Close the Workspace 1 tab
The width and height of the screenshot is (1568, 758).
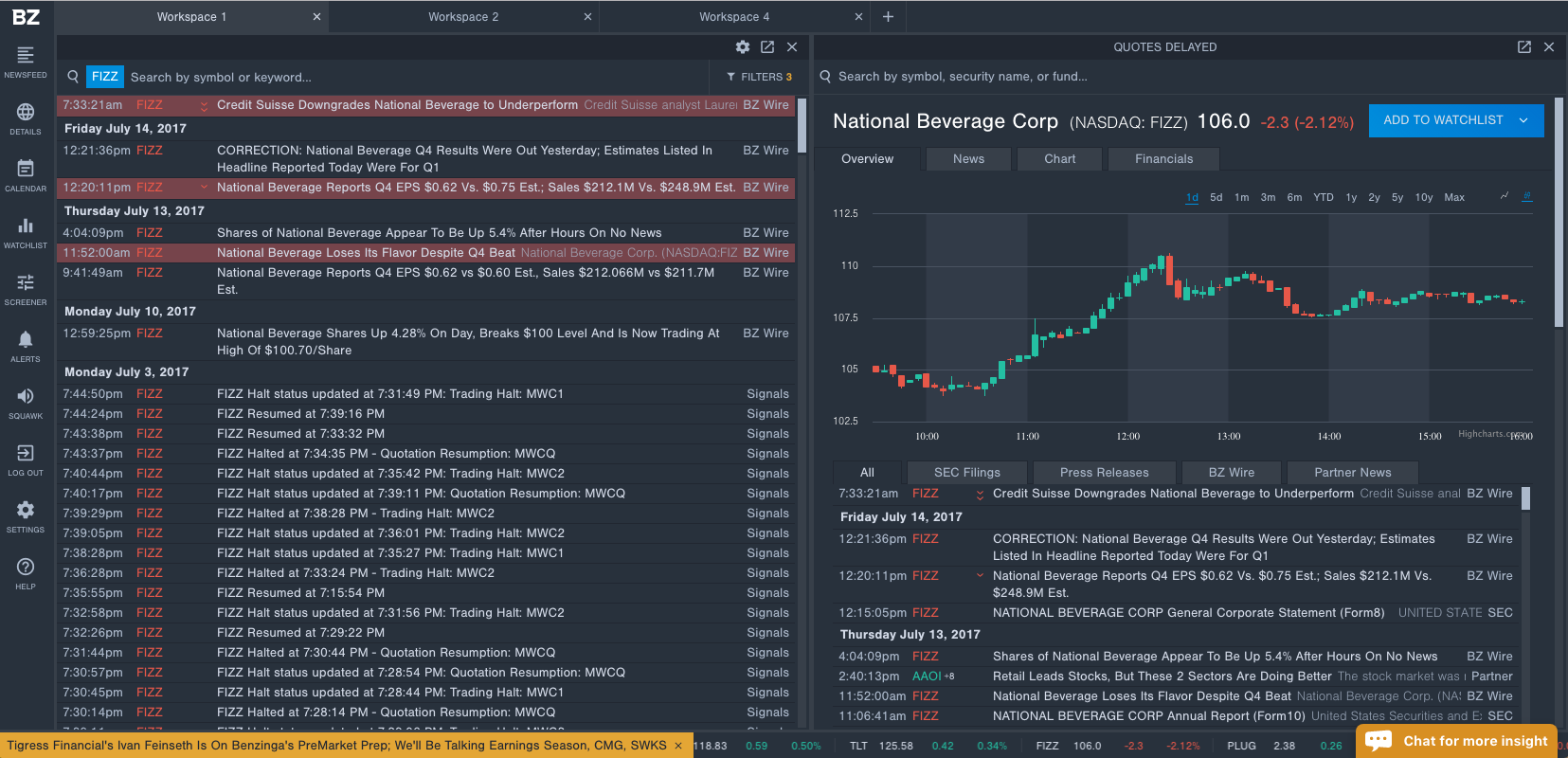coord(316,17)
